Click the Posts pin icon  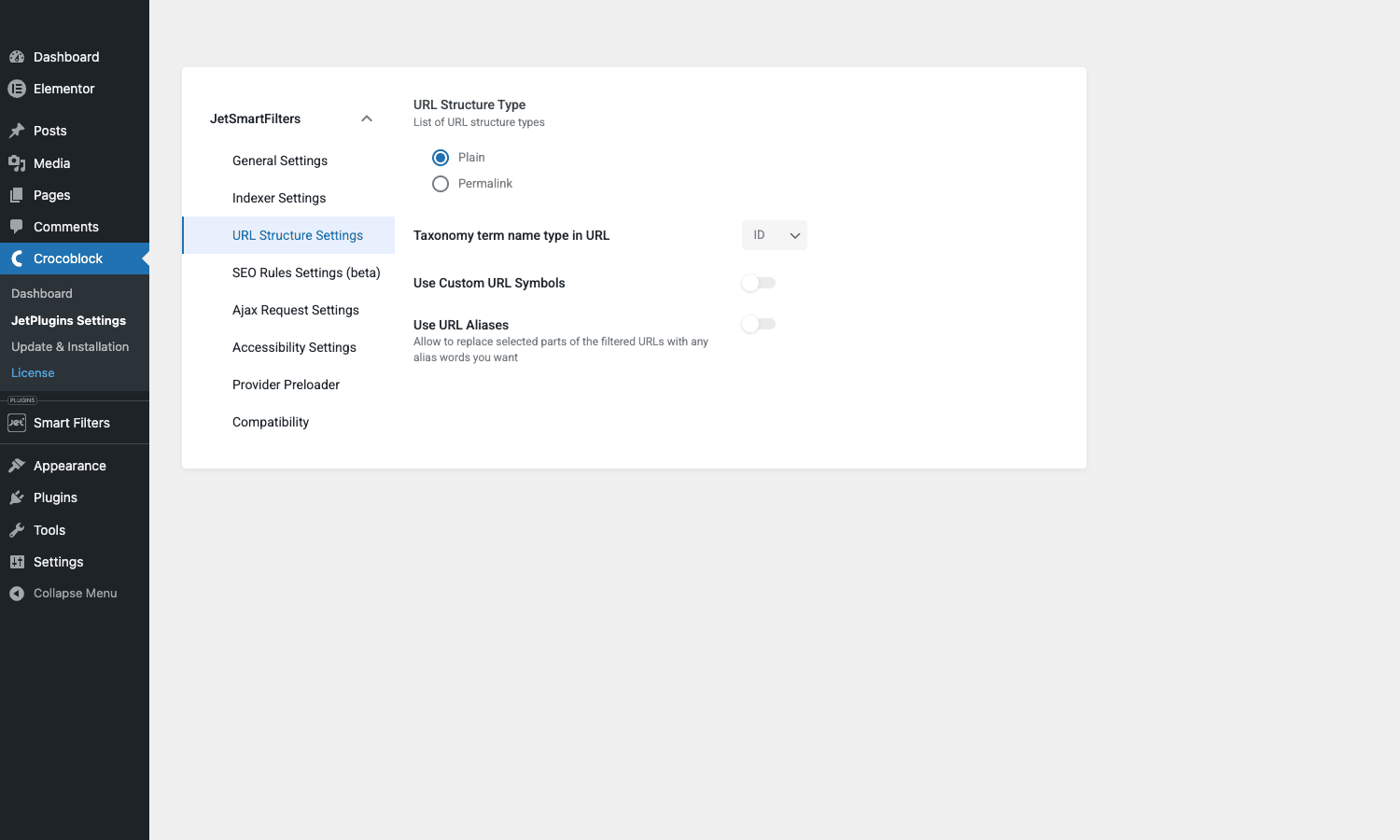(x=17, y=131)
